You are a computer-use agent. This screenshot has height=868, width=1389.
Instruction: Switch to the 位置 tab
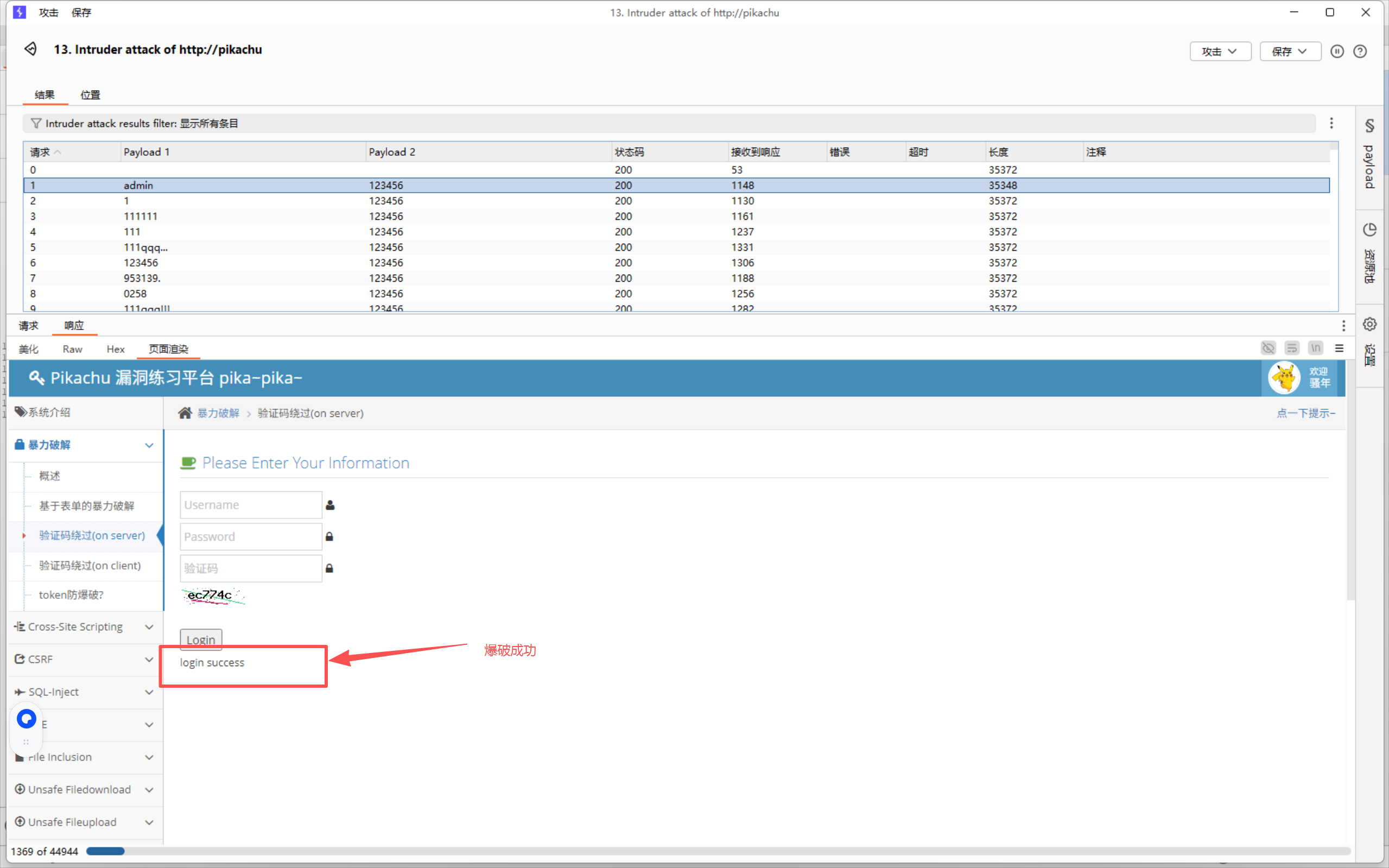point(90,94)
